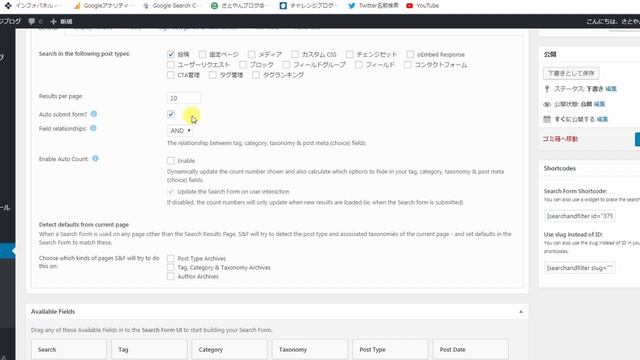Open the Google Analytics bookmark

click(102, 6)
